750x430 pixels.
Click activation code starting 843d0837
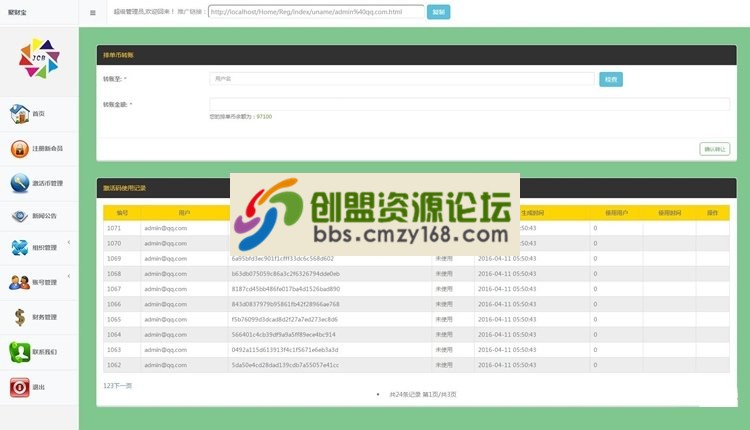(x=286, y=304)
